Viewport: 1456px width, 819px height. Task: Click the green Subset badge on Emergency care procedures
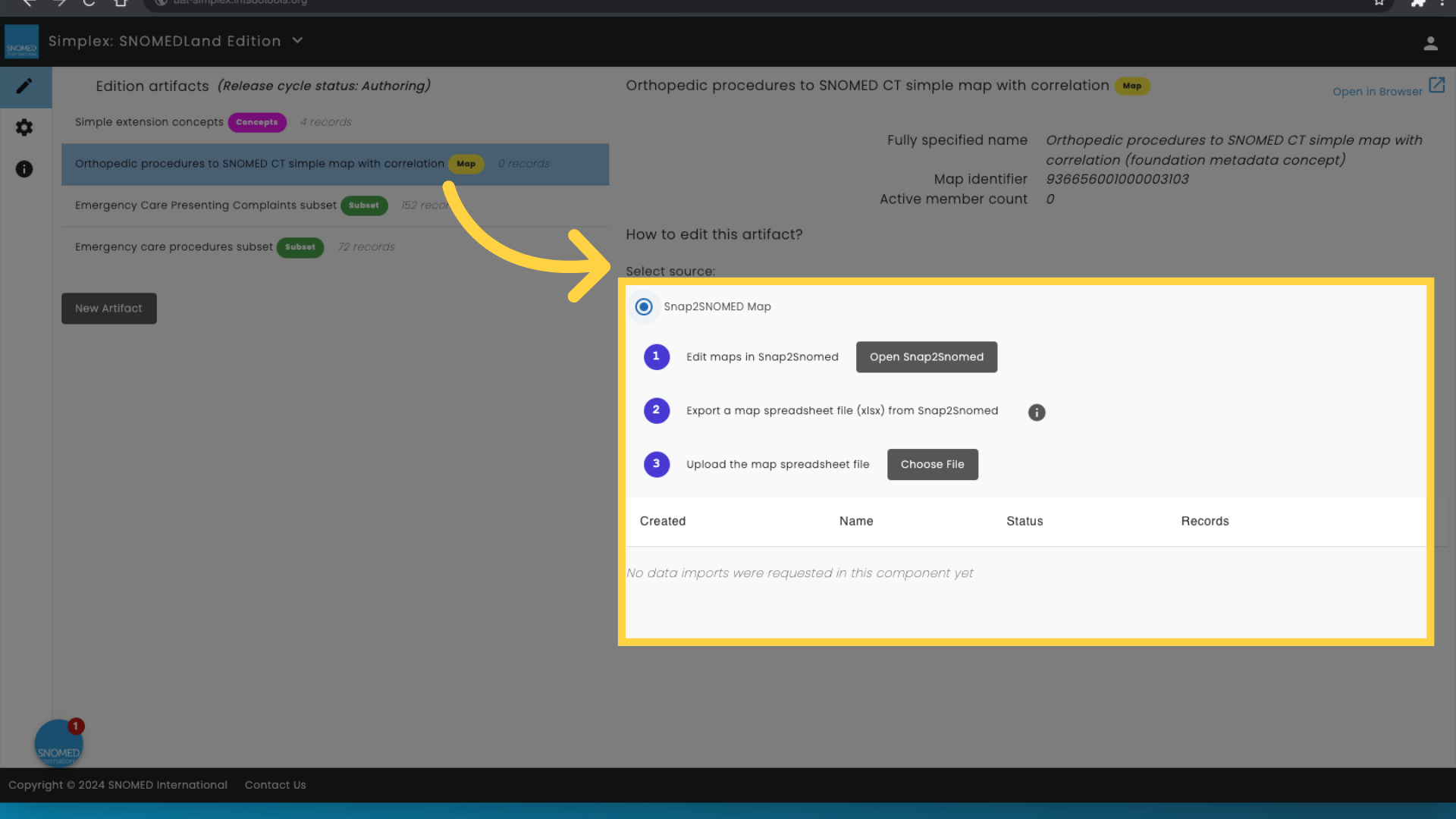tap(300, 248)
